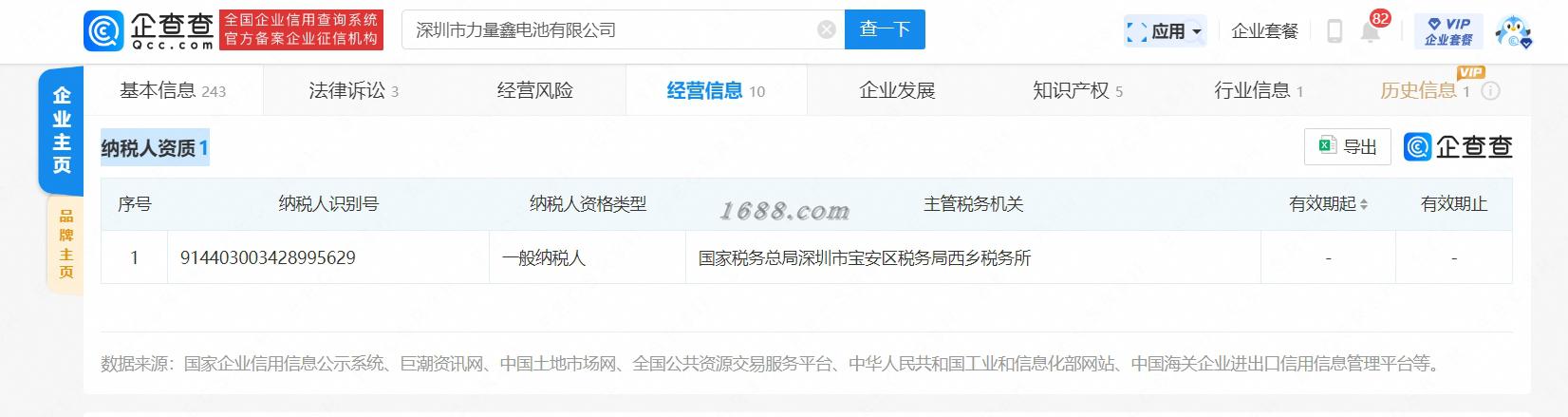
Task: Sort by the 有效期起 column arrows
Action: (1364, 204)
